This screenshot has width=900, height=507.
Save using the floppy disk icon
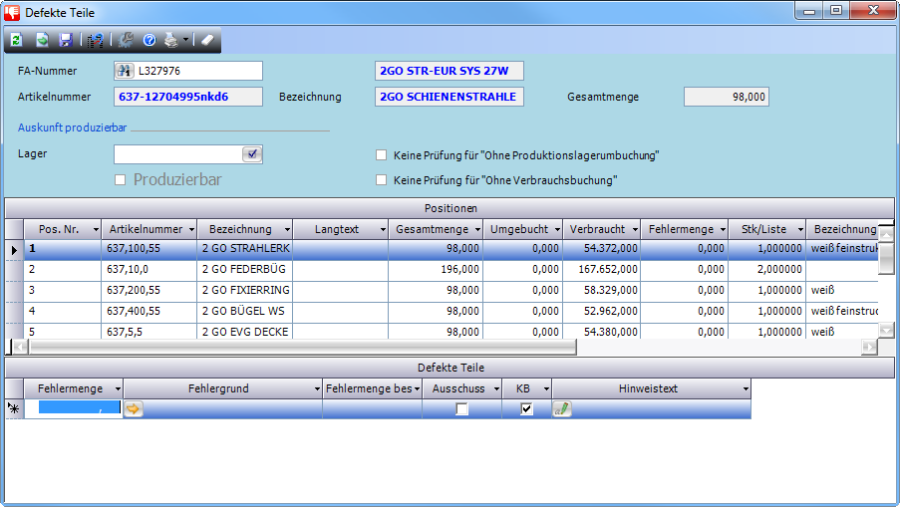(x=66, y=41)
